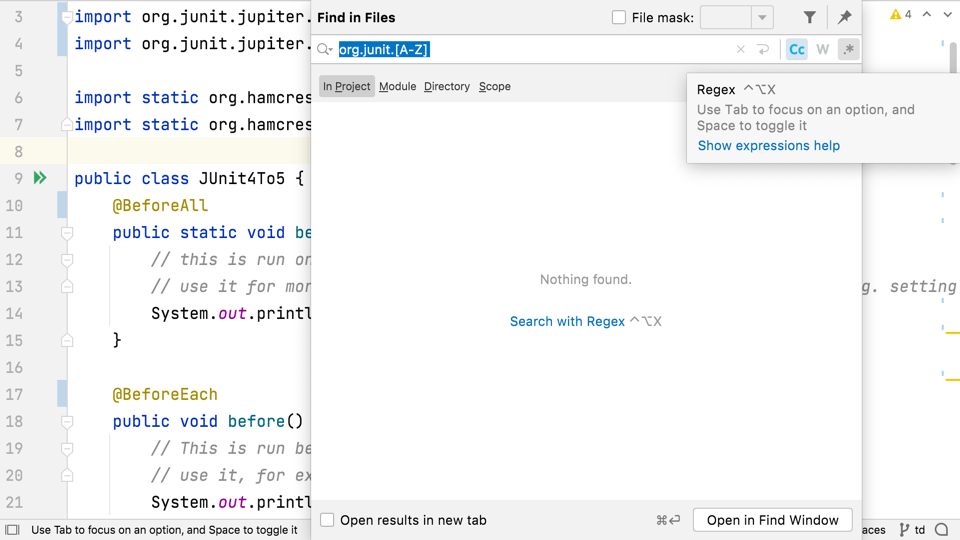
Task: Switch to the Module scope tab
Action: click(397, 86)
